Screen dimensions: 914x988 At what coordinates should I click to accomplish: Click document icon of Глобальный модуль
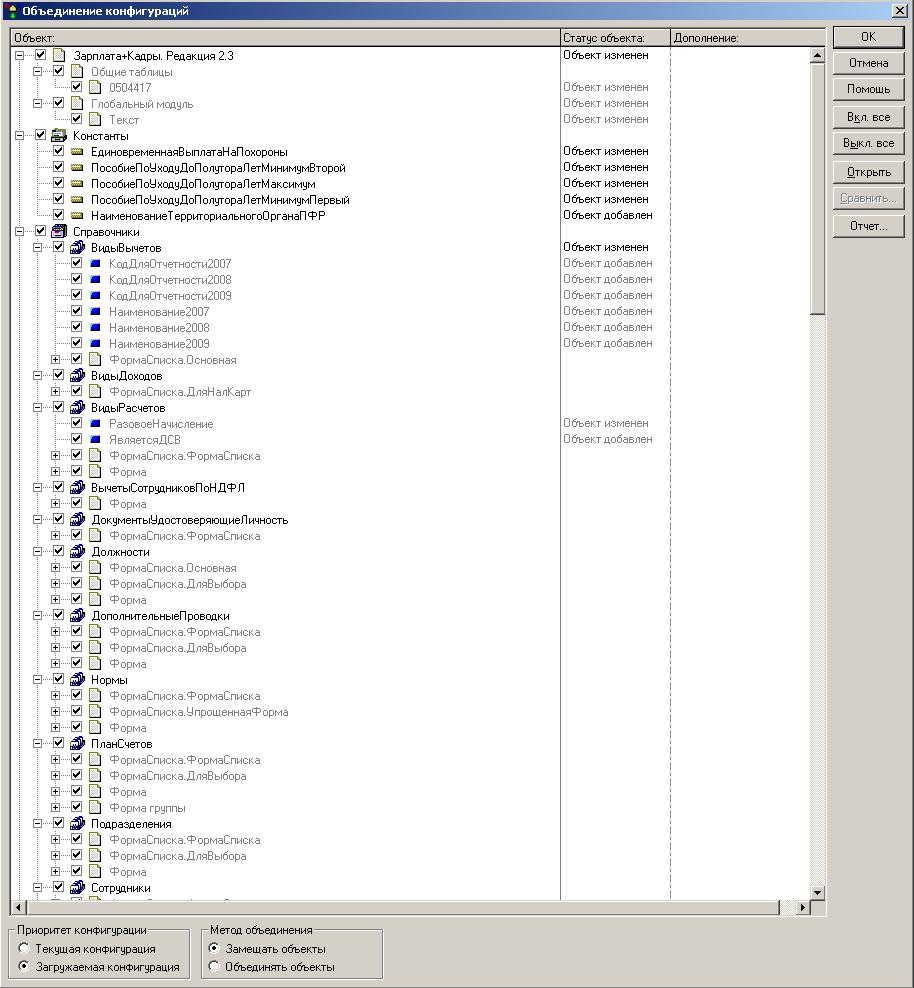[77, 104]
